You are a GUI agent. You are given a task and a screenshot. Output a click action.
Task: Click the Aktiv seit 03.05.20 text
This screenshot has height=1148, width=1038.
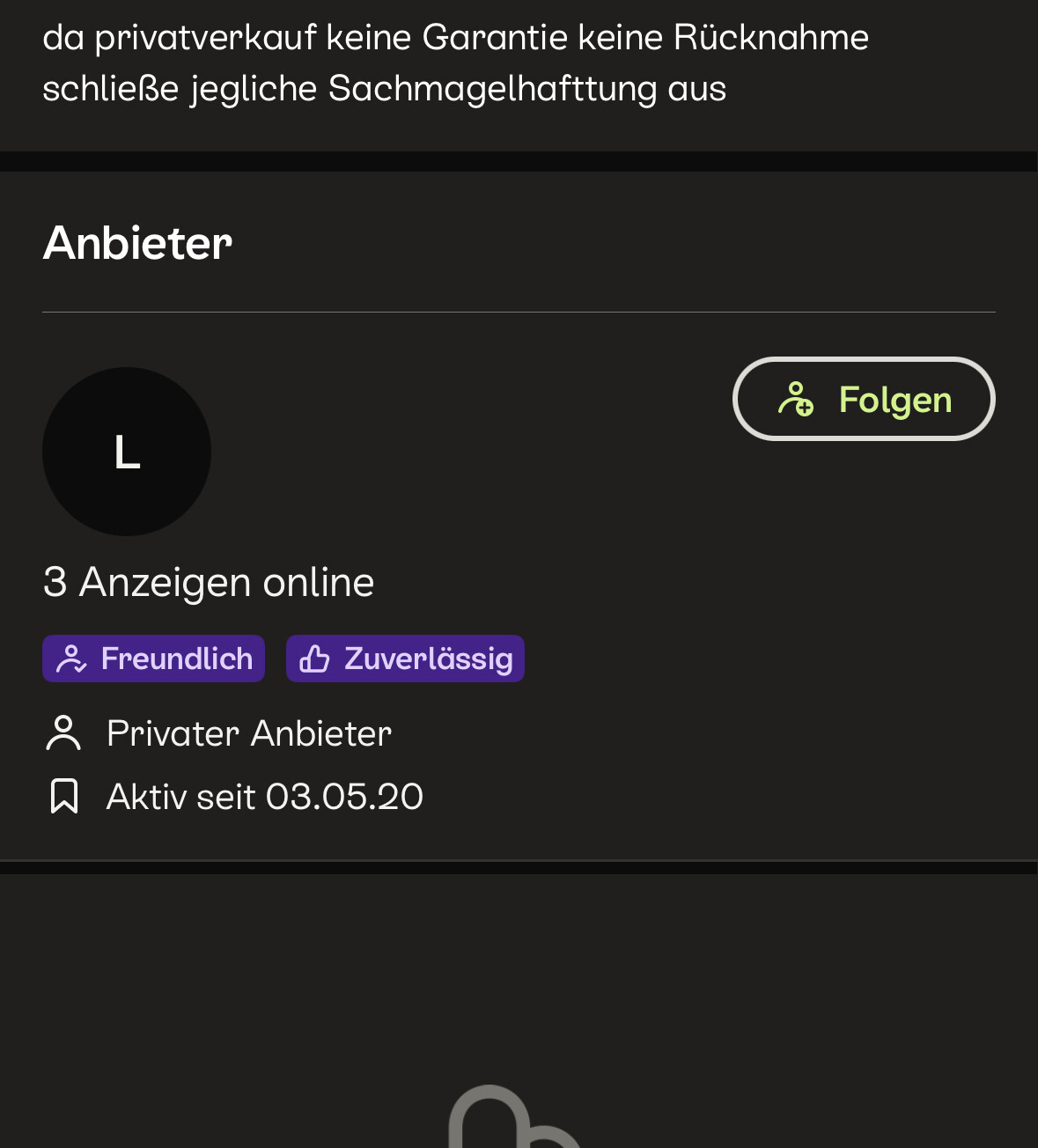pos(265,797)
